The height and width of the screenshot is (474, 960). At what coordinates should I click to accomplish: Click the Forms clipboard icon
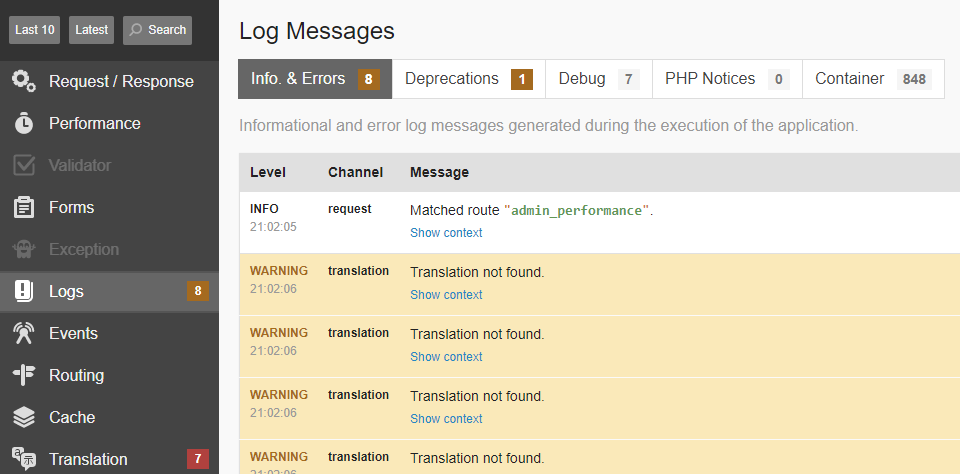coord(24,207)
